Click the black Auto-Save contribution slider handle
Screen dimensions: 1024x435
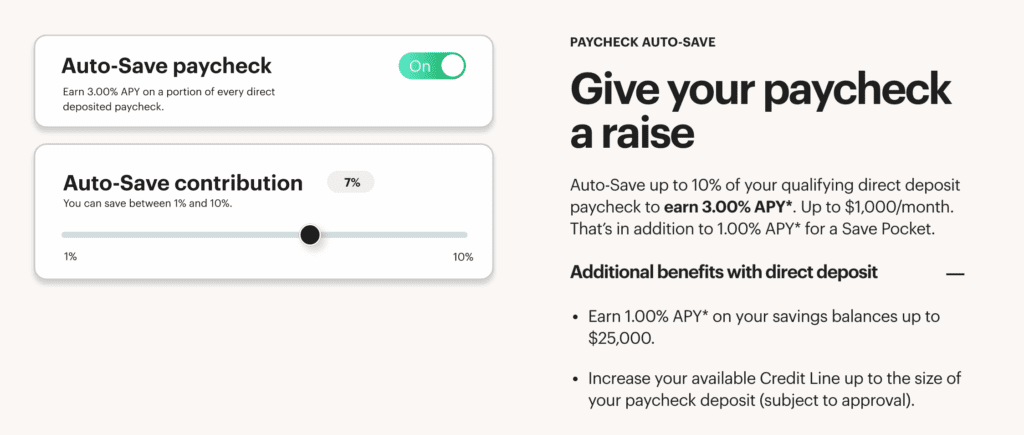click(310, 234)
